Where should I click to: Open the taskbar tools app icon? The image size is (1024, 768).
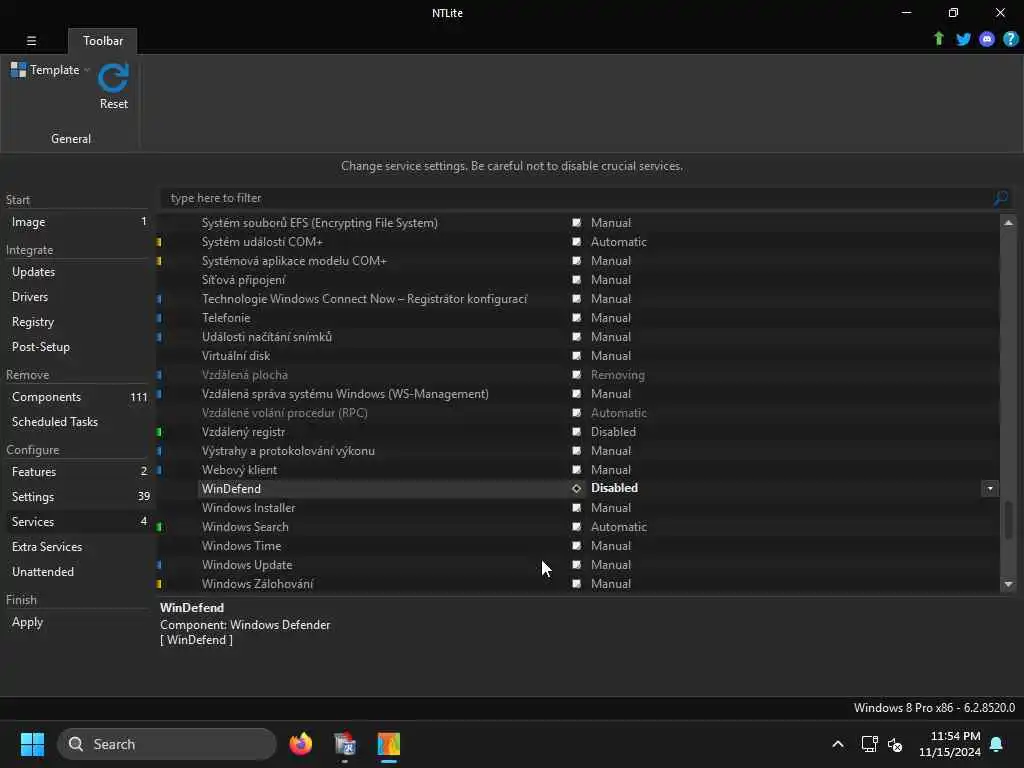click(345, 744)
